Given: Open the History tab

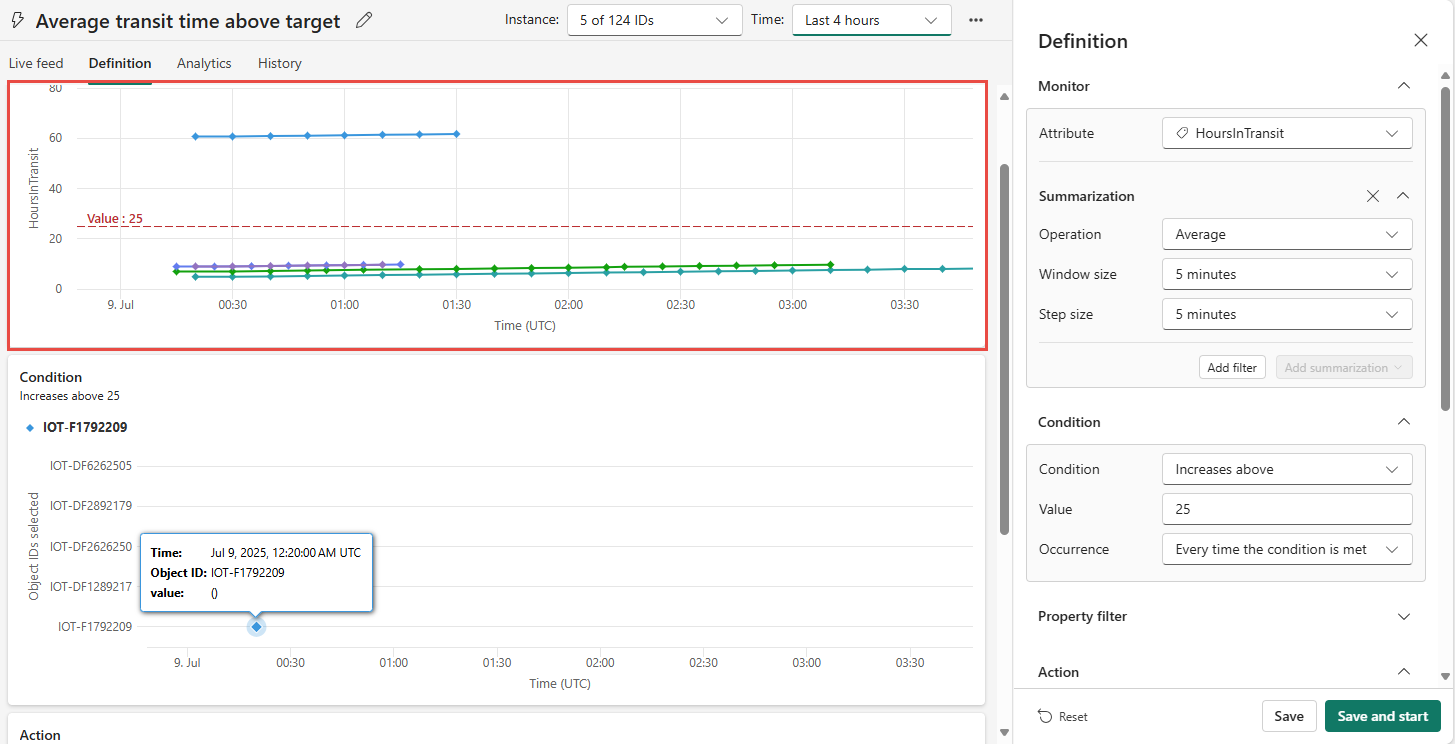Looking at the screenshot, I should pyautogui.click(x=279, y=63).
